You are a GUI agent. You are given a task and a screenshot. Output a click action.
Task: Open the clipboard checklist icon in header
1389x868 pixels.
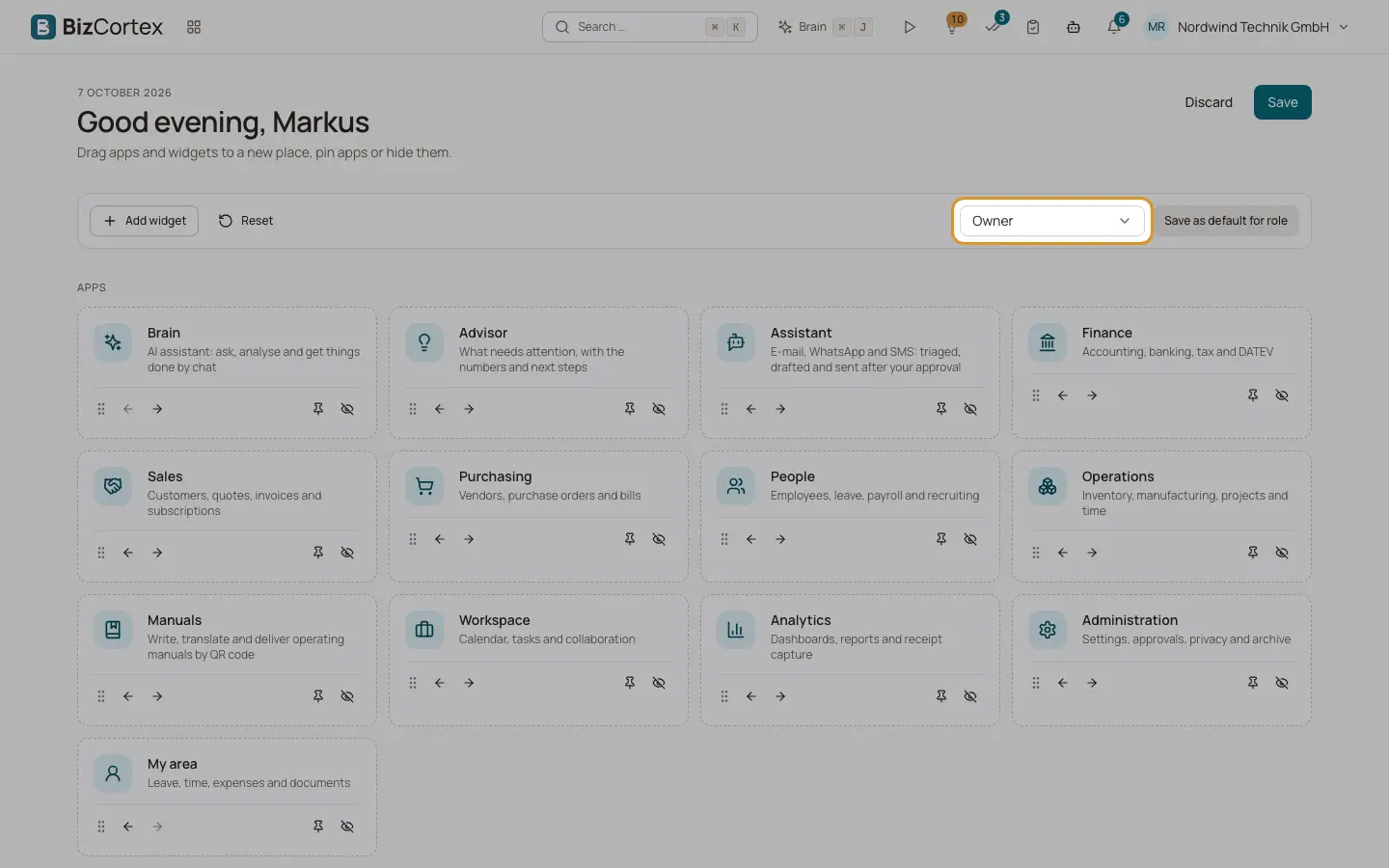tap(1033, 27)
